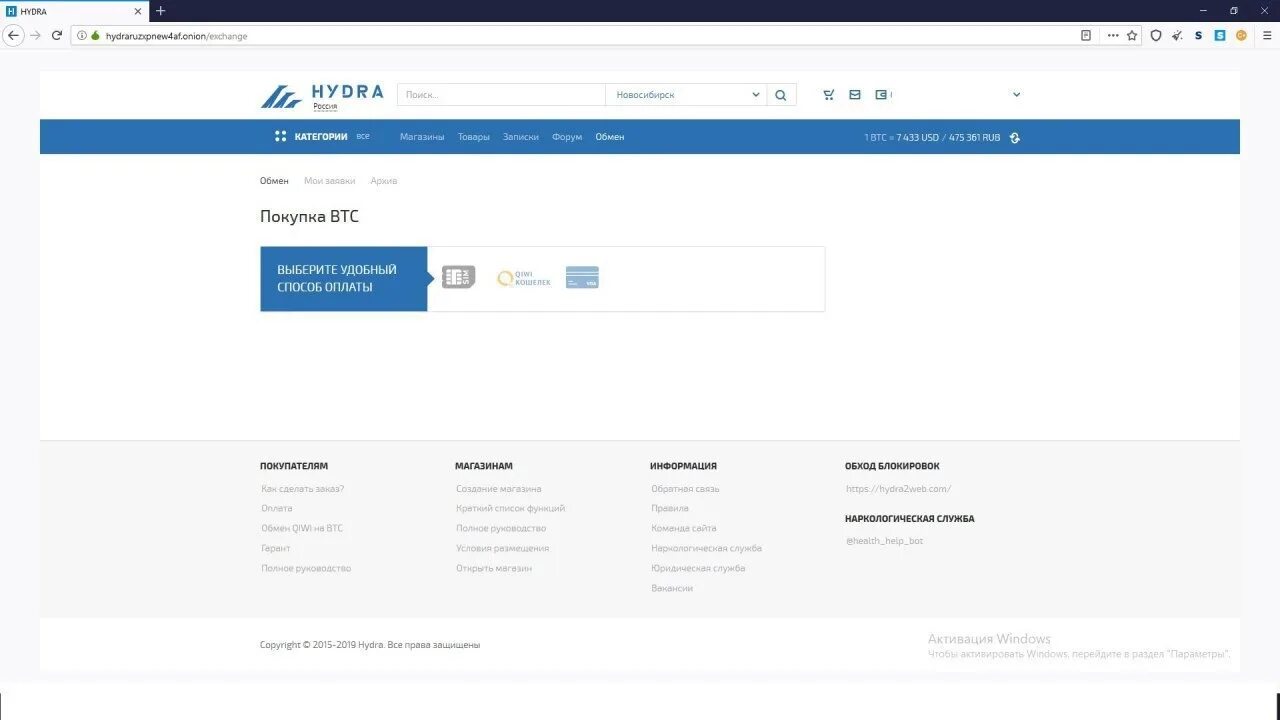Click the browser address bar URL
This screenshot has width=1280, height=720.
point(176,36)
